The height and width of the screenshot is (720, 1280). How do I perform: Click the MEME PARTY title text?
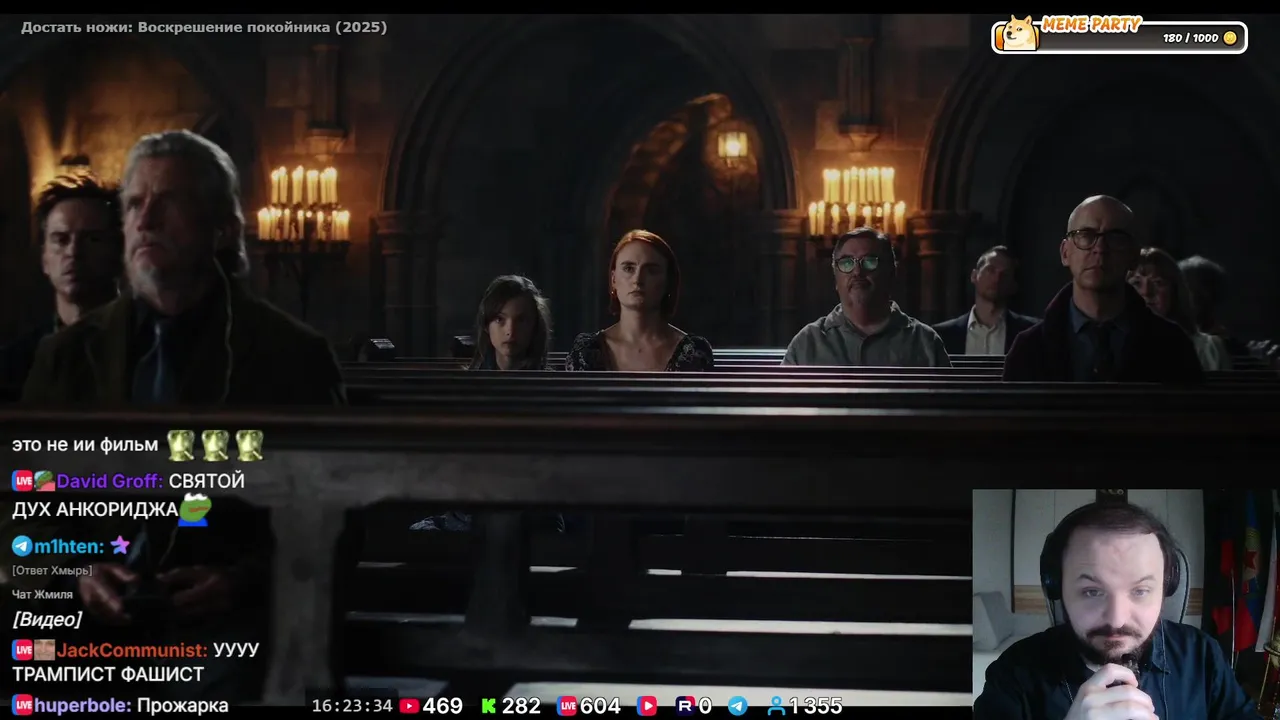[x=1092, y=24]
